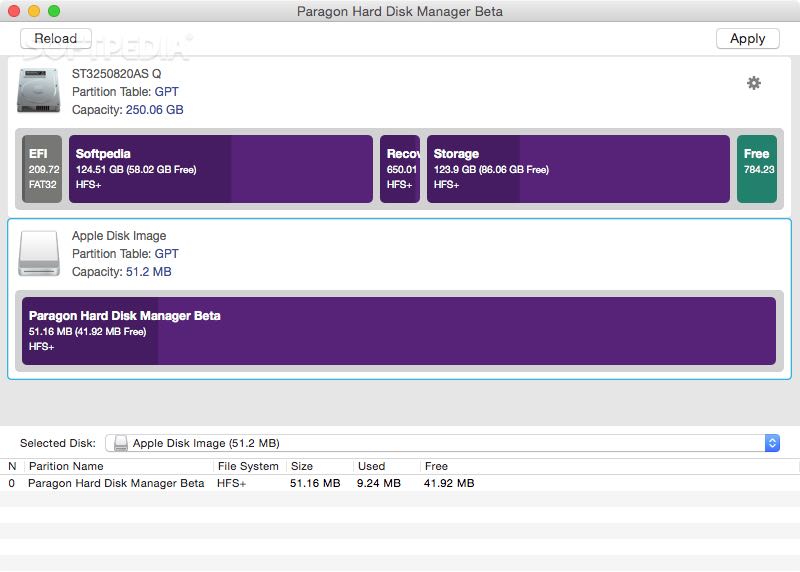Viewport: 800px width, 572px height.
Task: Click the 250.06 GB capacity value
Action: 155,110
